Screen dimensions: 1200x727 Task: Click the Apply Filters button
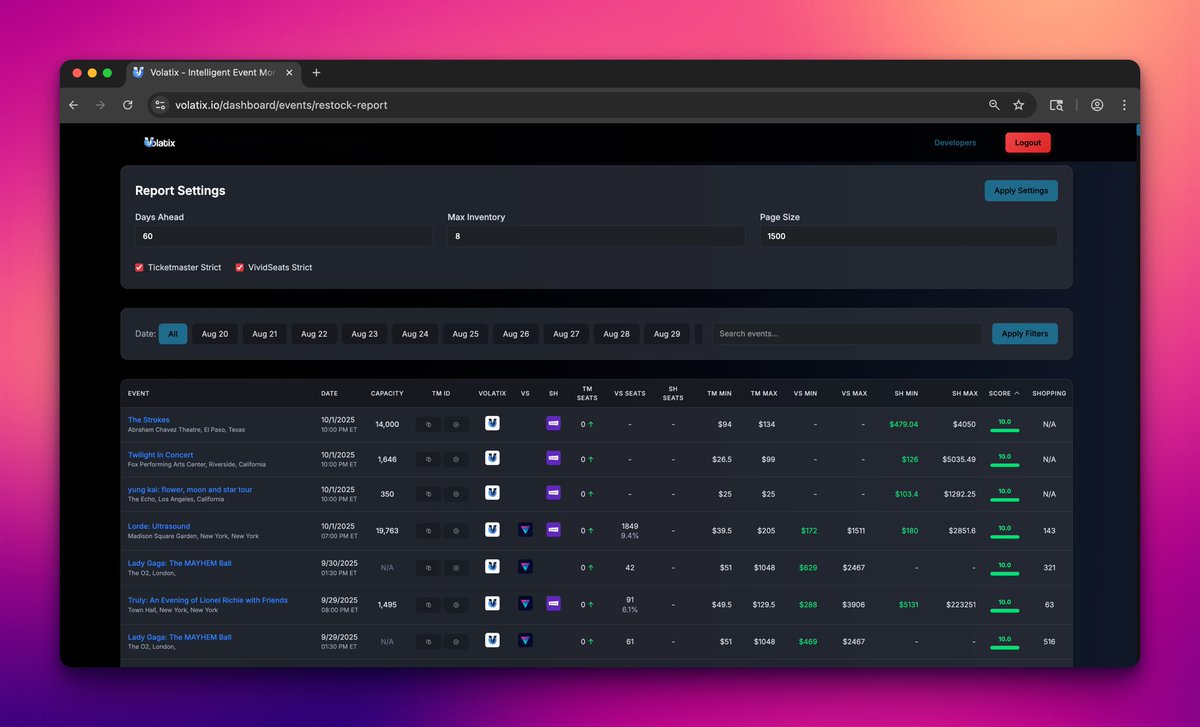tap(1025, 334)
